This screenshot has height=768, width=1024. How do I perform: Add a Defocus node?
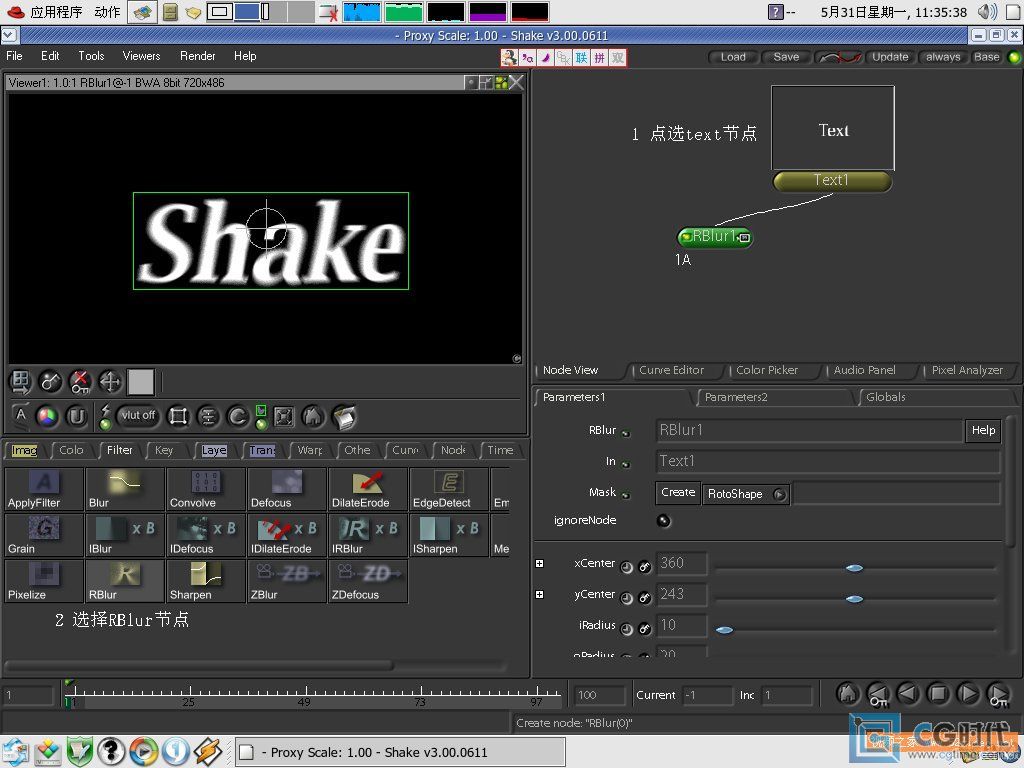coord(287,489)
